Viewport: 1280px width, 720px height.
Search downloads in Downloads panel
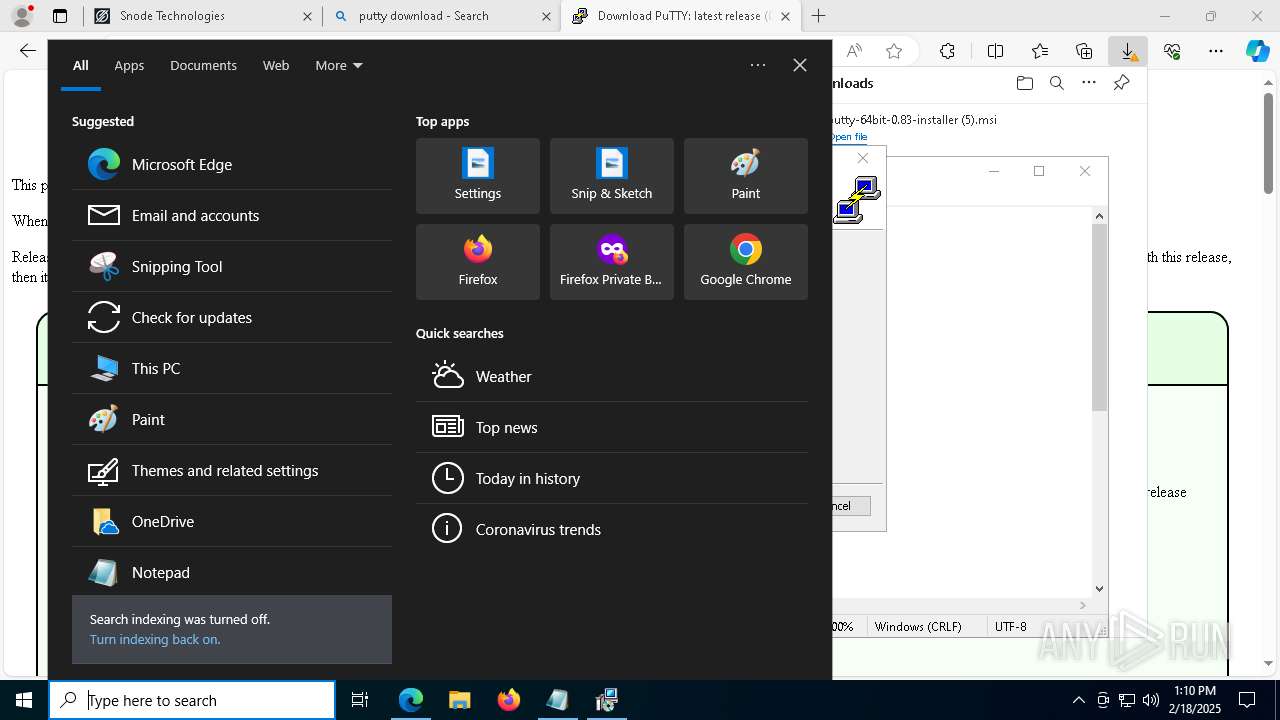[1056, 83]
